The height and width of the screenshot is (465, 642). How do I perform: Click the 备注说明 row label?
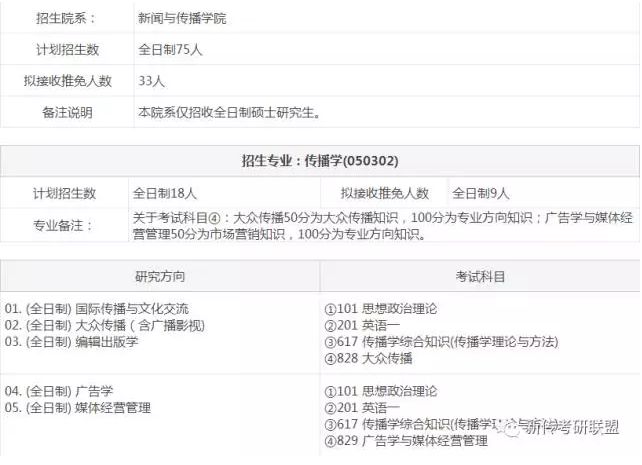click(66, 112)
